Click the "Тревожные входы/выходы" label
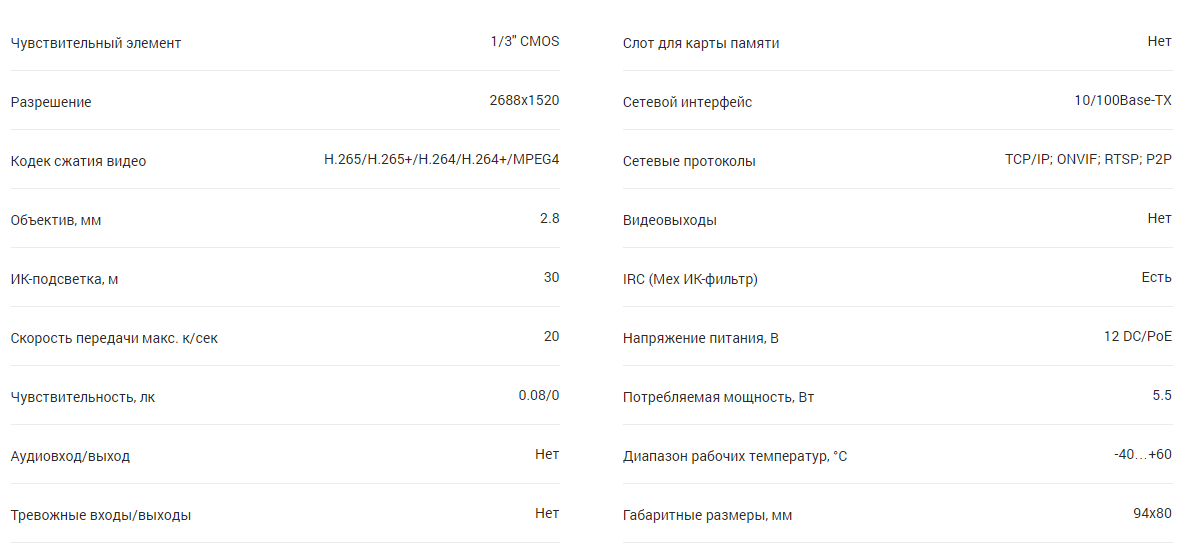This screenshot has width=1191, height=551. [x=101, y=515]
